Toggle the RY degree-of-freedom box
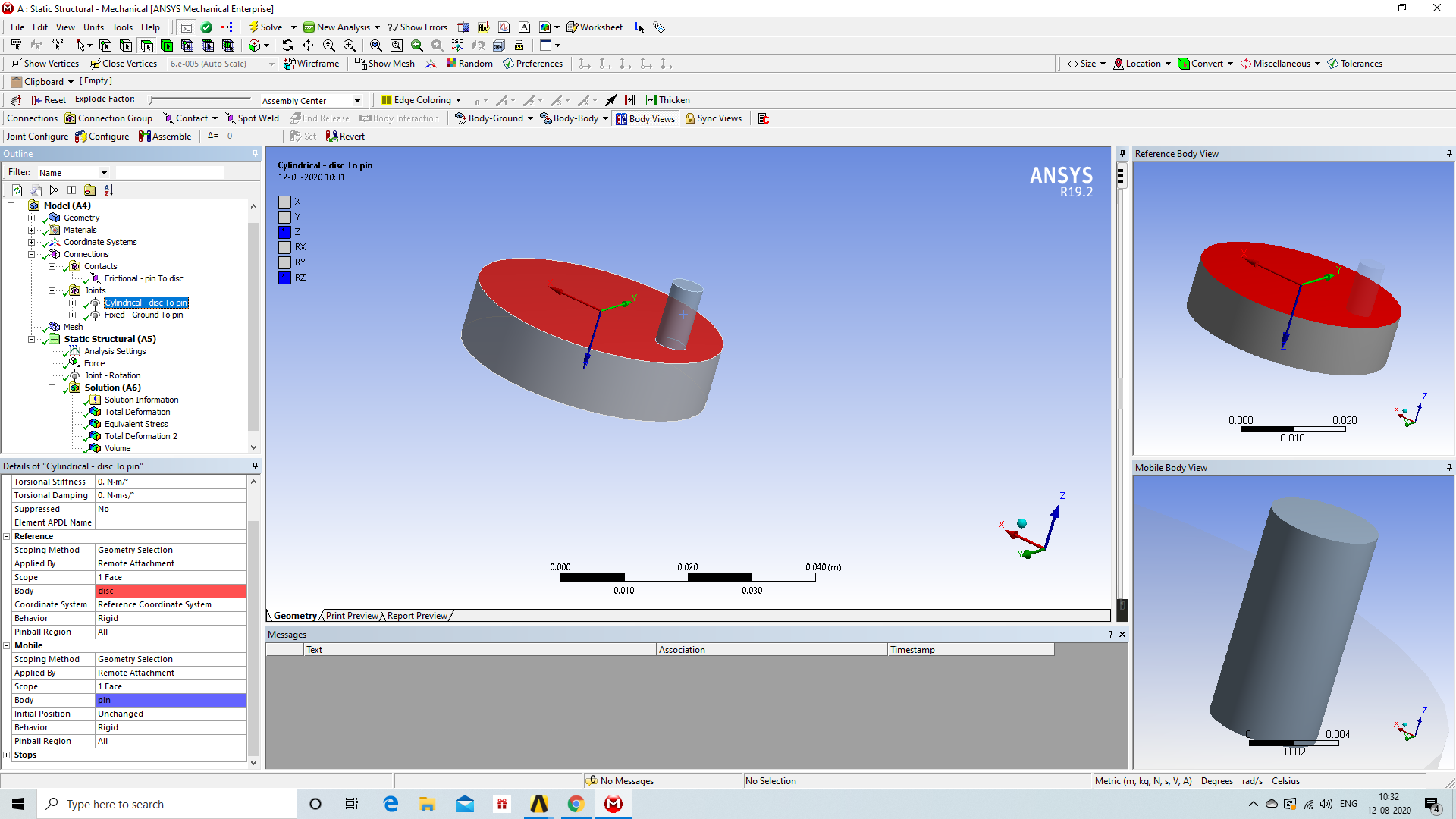The height and width of the screenshot is (819, 1456). tap(284, 262)
